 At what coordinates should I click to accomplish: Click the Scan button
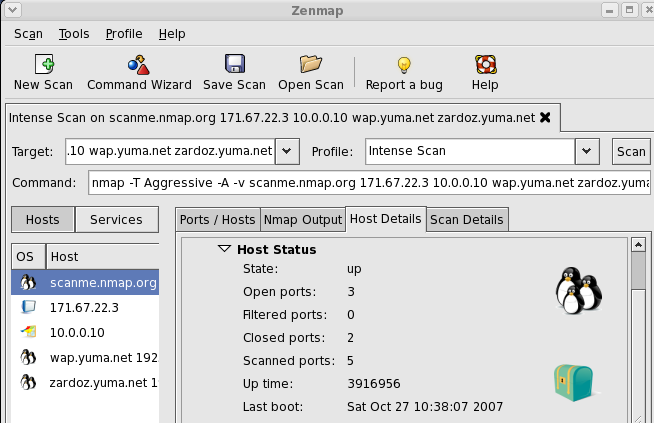click(x=631, y=151)
